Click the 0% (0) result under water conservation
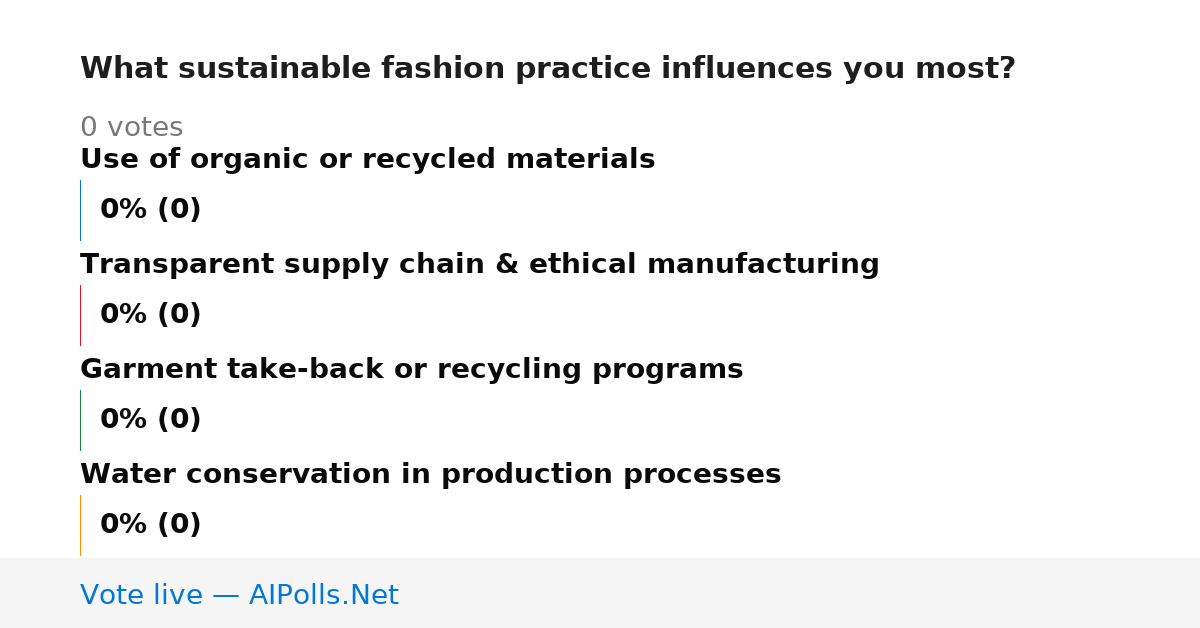1200x628 pixels. [x=151, y=525]
